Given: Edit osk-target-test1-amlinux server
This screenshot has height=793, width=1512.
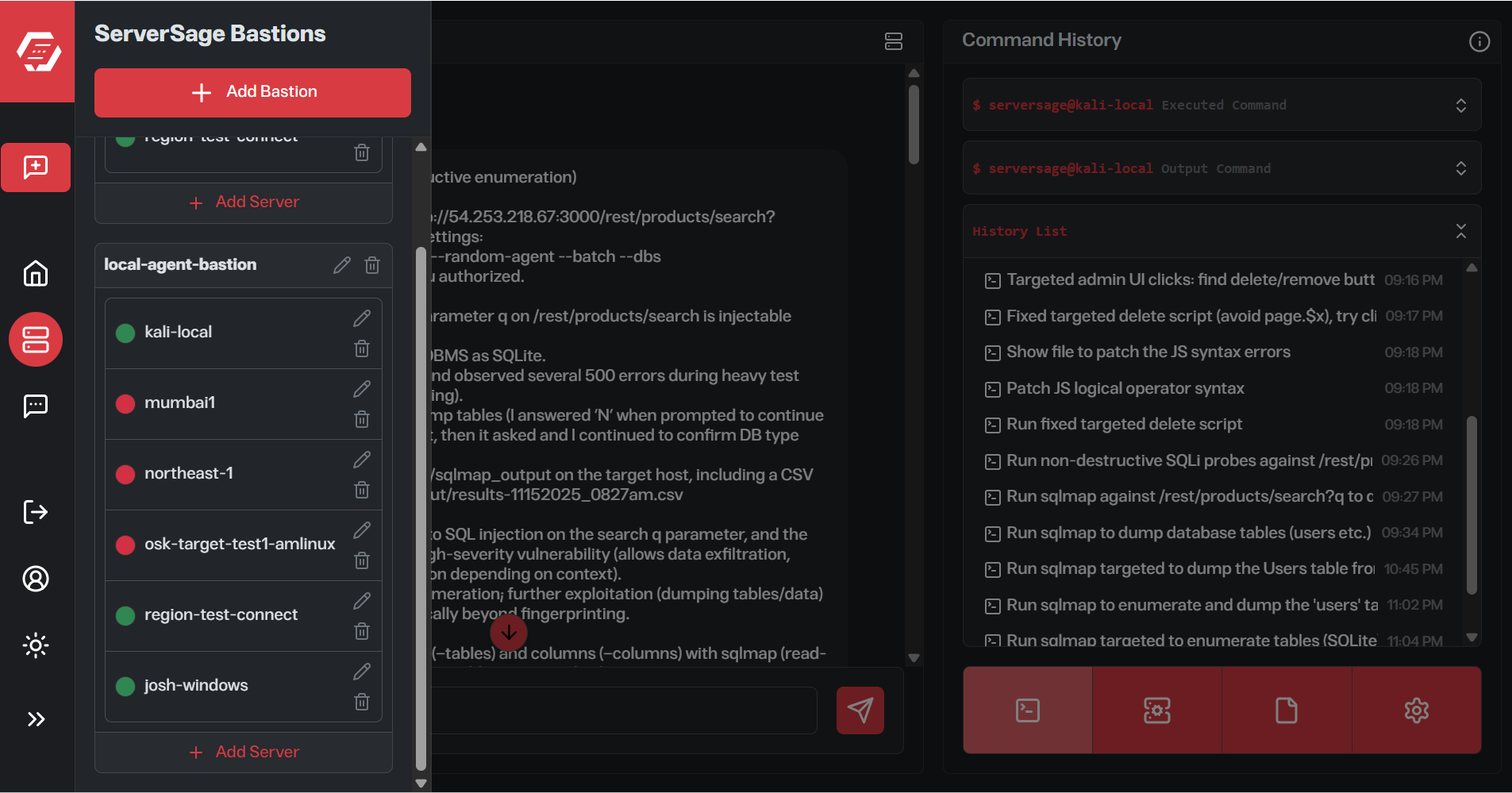Looking at the screenshot, I should [x=362, y=530].
